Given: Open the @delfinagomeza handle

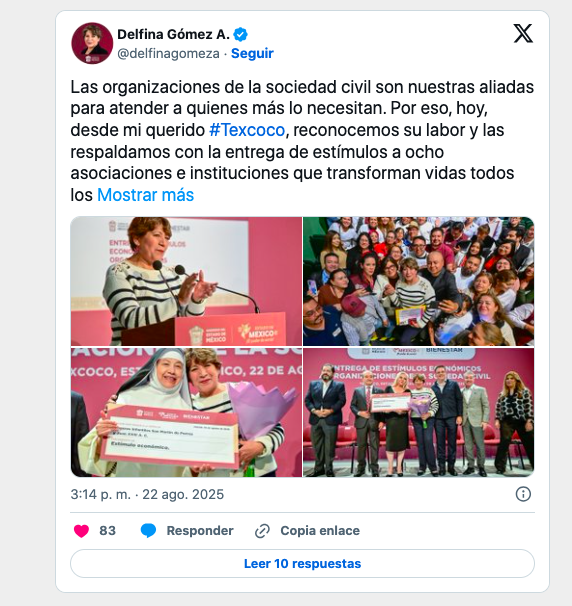Looking at the screenshot, I should coord(168,53).
